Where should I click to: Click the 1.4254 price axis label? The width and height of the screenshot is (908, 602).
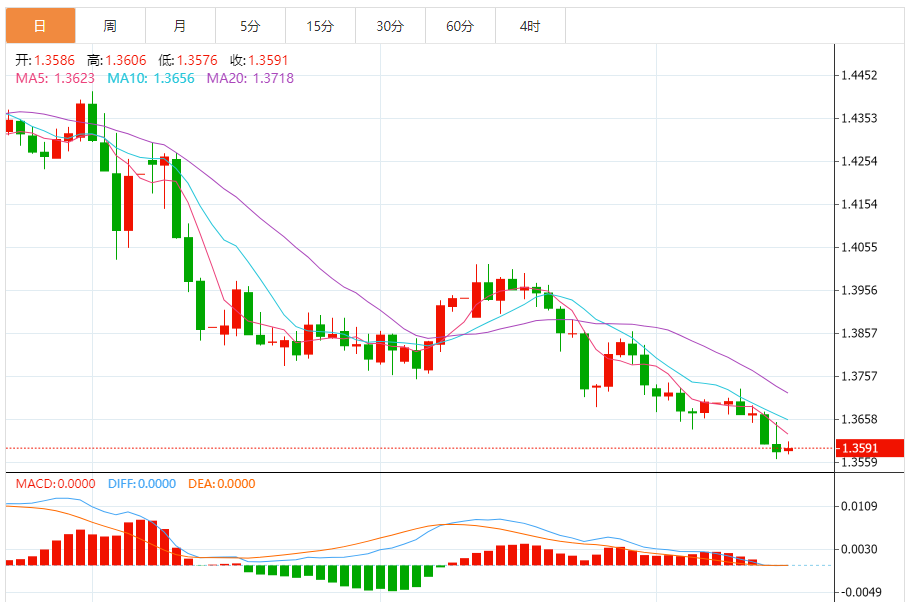(x=859, y=161)
